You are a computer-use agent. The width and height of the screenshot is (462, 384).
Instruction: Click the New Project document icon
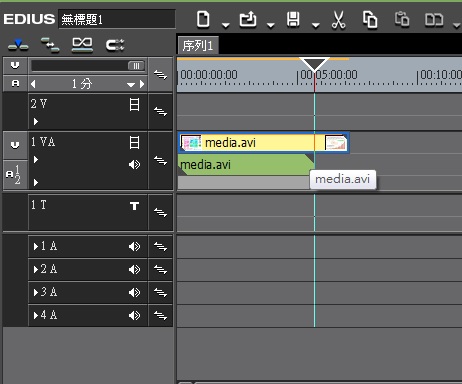pyautogui.click(x=203, y=19)
